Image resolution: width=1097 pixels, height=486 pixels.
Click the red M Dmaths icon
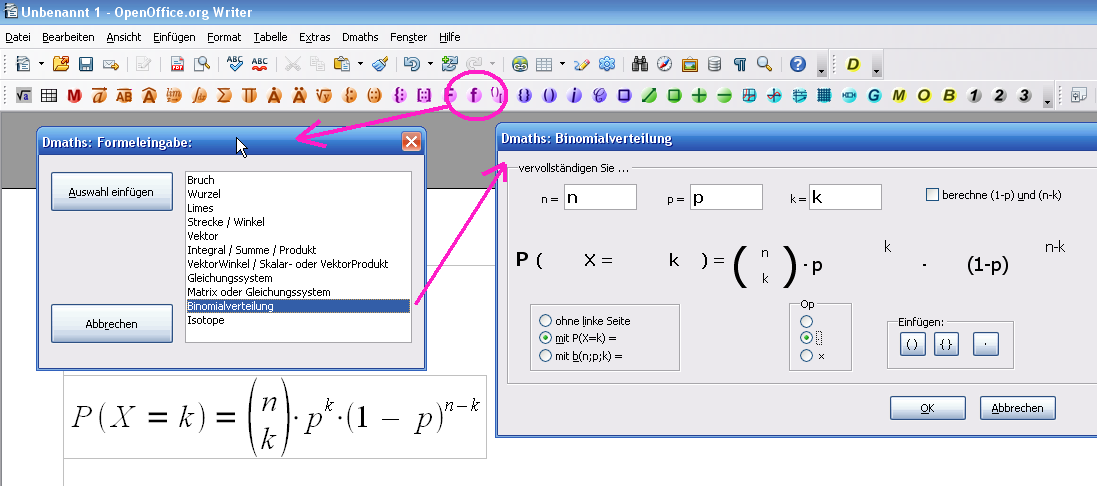click(x=74, y=95)
